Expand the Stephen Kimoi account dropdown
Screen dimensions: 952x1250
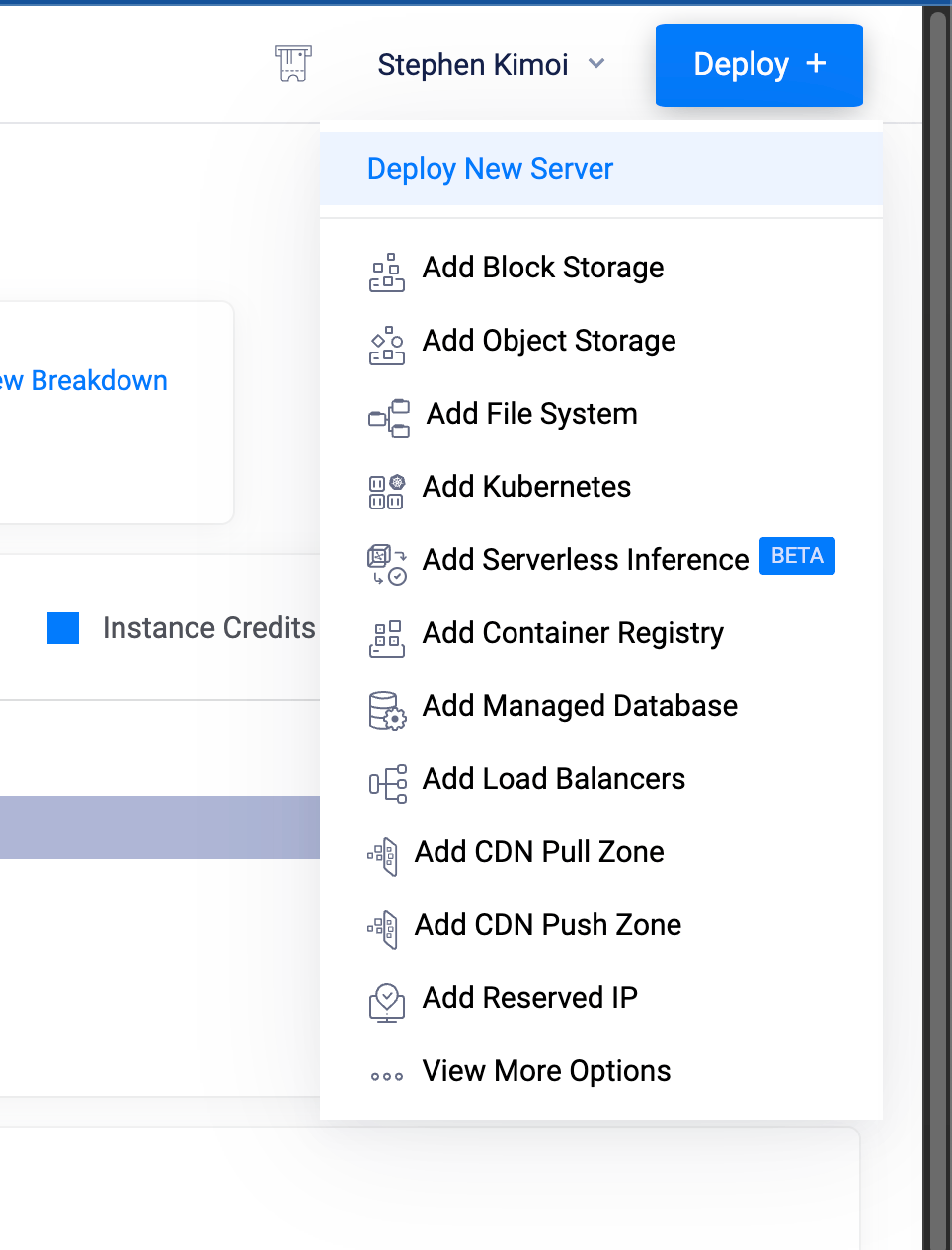click(473, 65)
